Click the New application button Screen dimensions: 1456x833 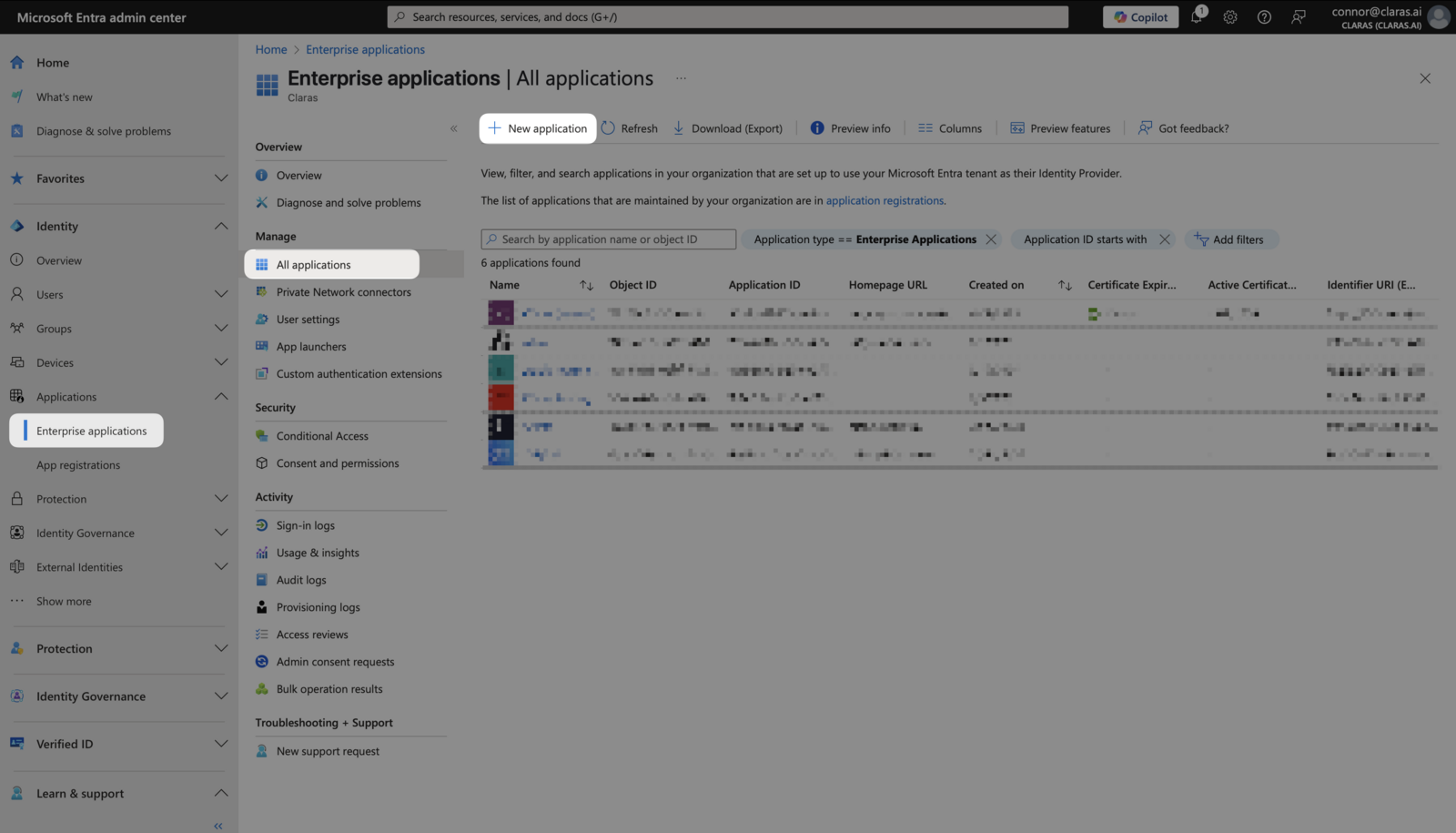point(538,128)
